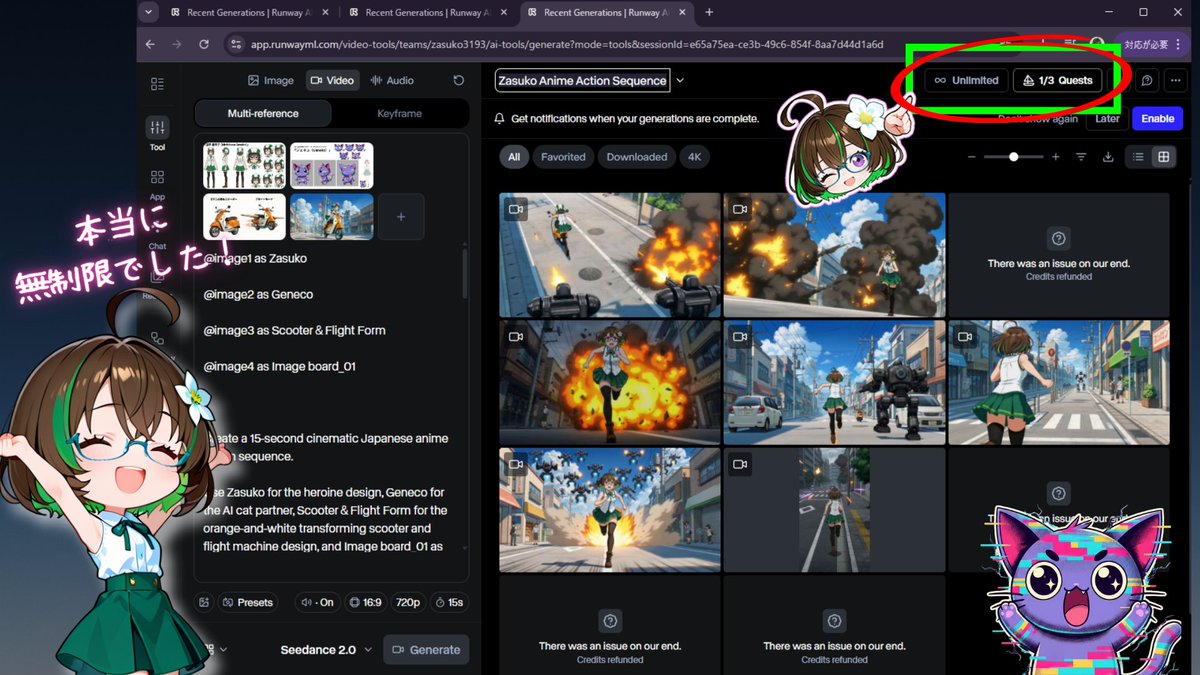Select the Audio mode
This screenshot has height=675, width=1200.
(392, 80)
